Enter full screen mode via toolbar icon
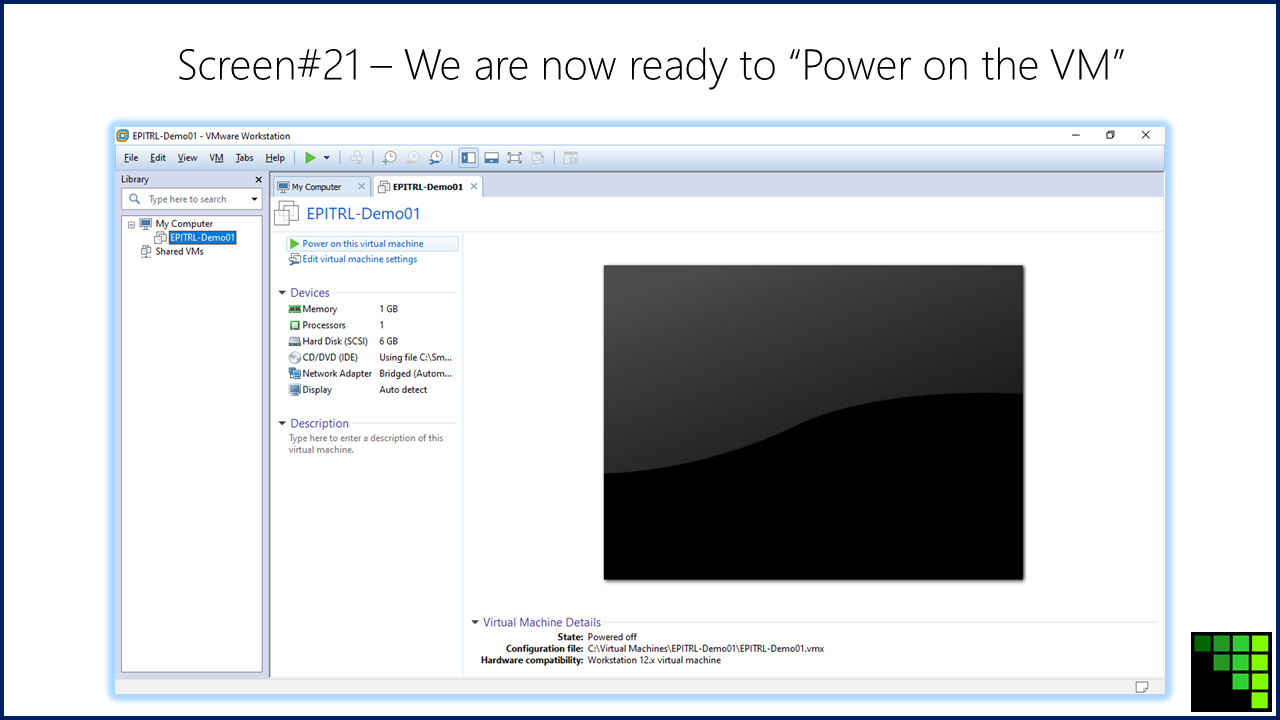This screenshot has height=720, width=1280. coord(514,158)
